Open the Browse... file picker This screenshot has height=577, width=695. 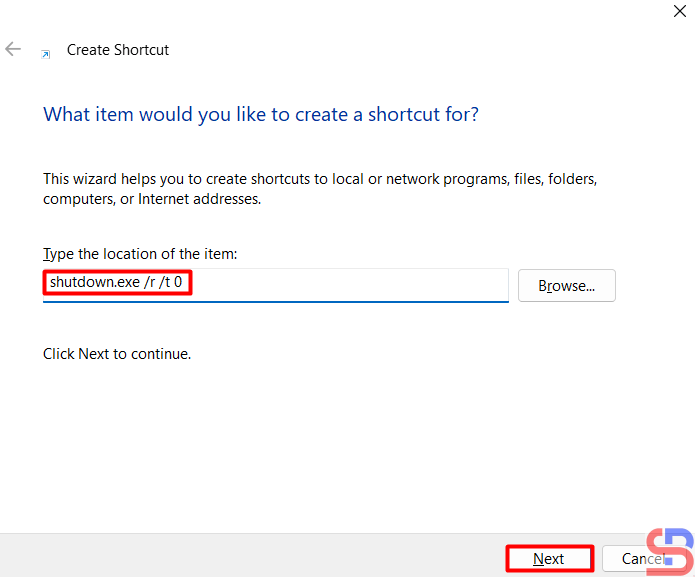[x=566, y=286]
